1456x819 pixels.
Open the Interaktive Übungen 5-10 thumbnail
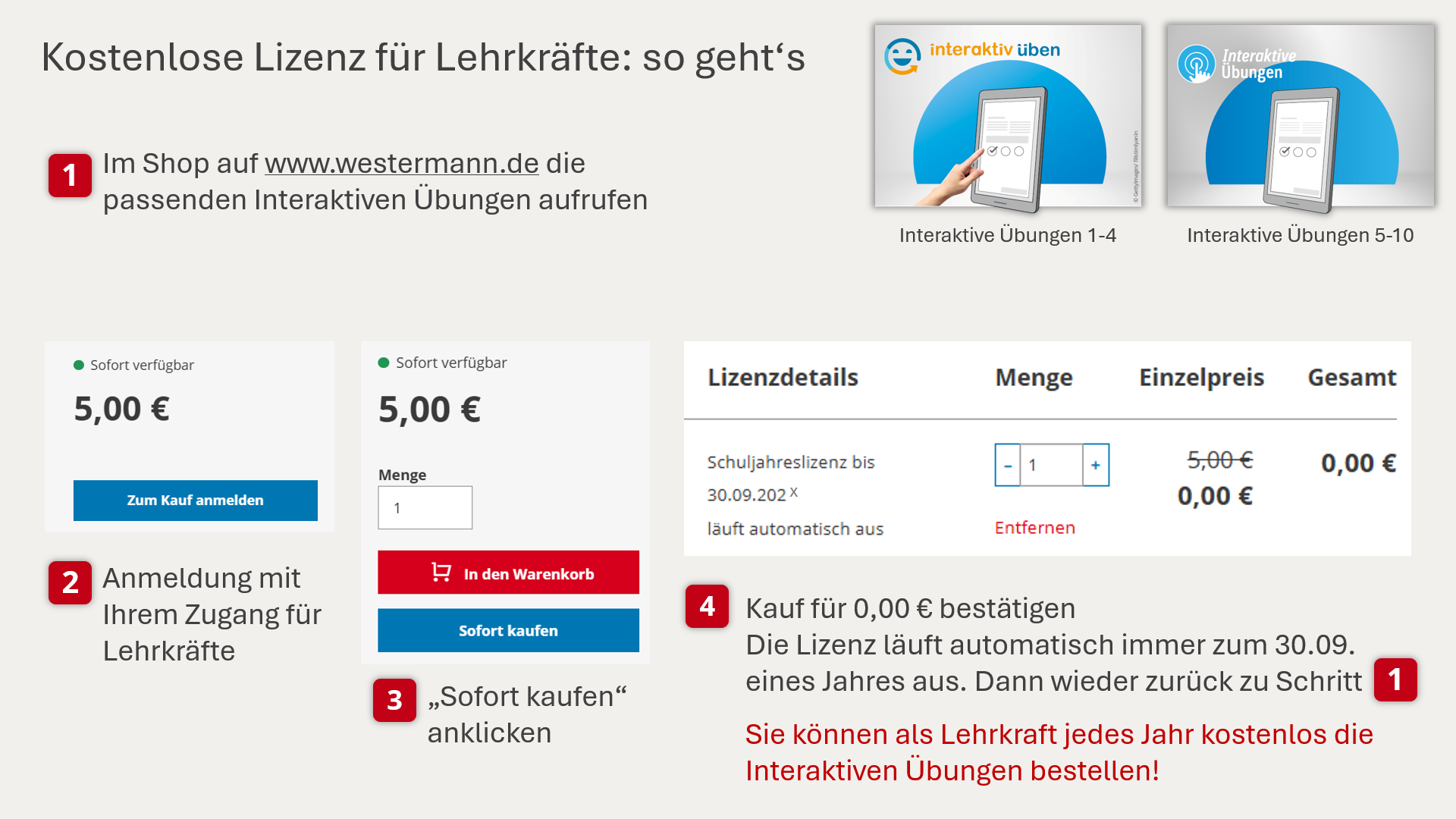click(1301, 115)
